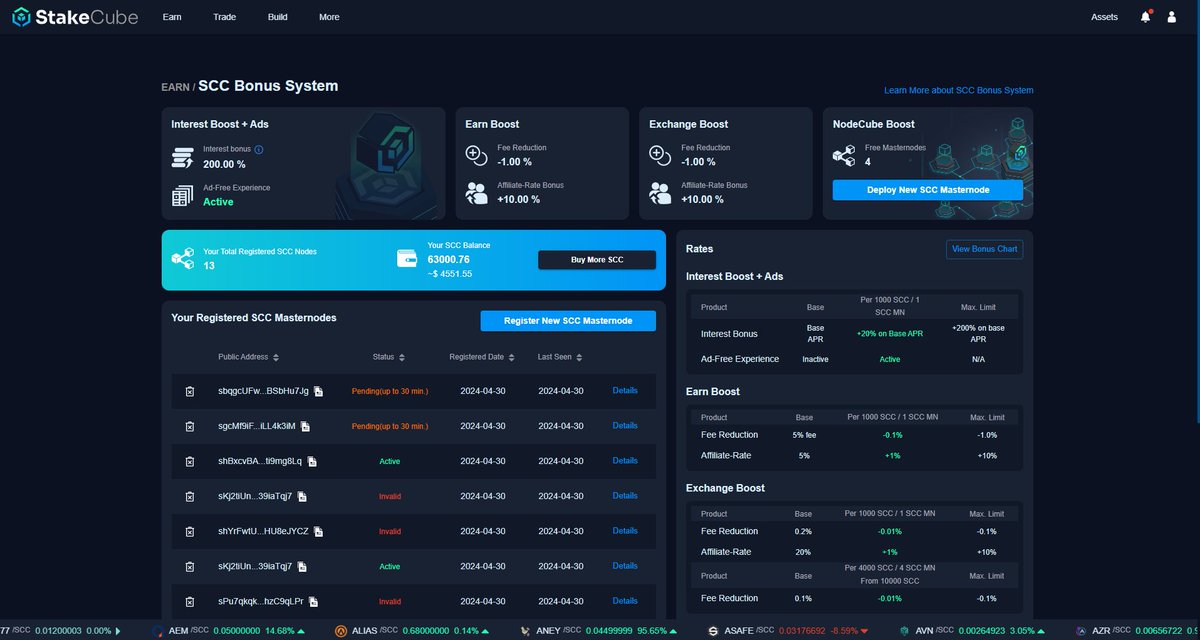Click the Free Masternodes value 4
Image resolution: width=1200 pixels, height=640 pixels.
(867, 162)
